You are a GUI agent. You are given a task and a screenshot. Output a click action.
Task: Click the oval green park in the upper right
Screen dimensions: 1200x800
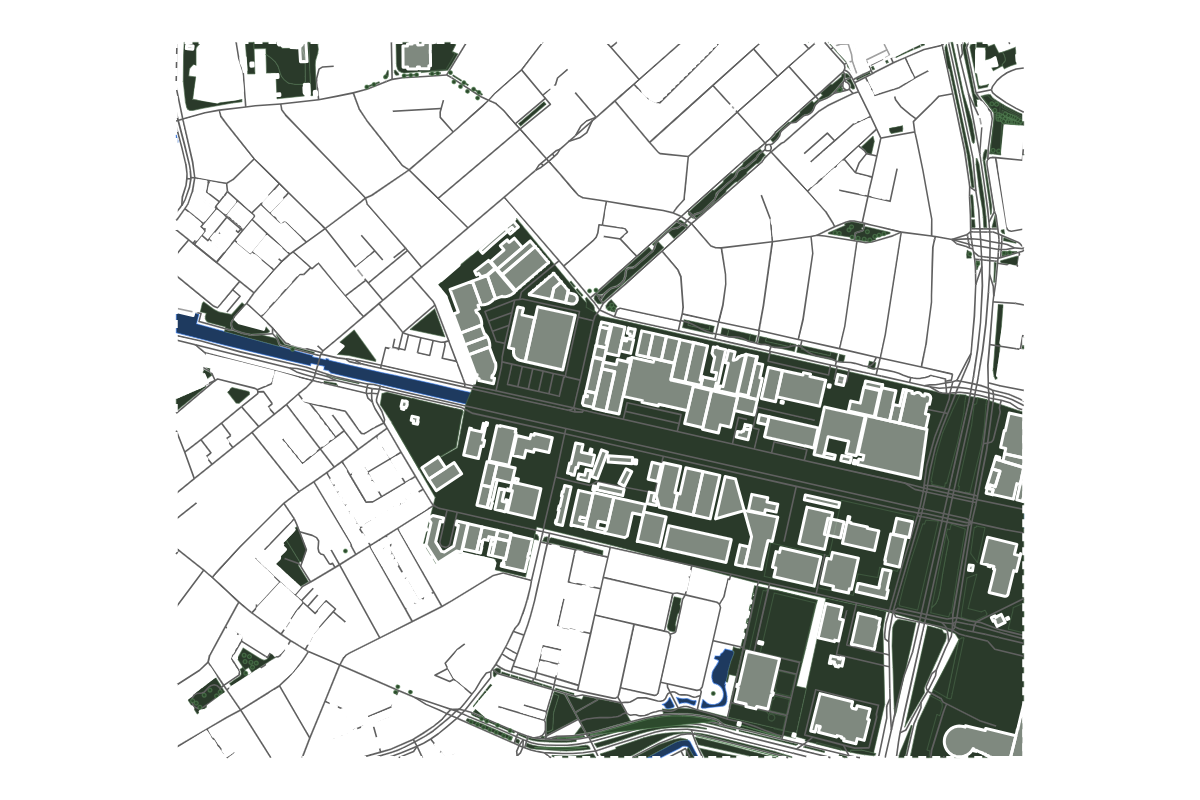[857, 231]
